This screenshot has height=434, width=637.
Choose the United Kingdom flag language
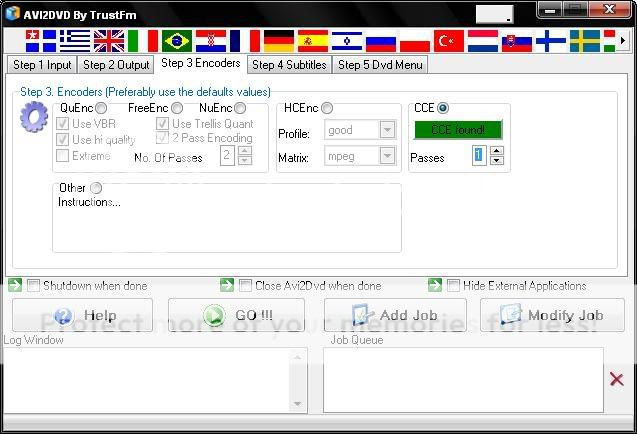[x=109, y=41]
